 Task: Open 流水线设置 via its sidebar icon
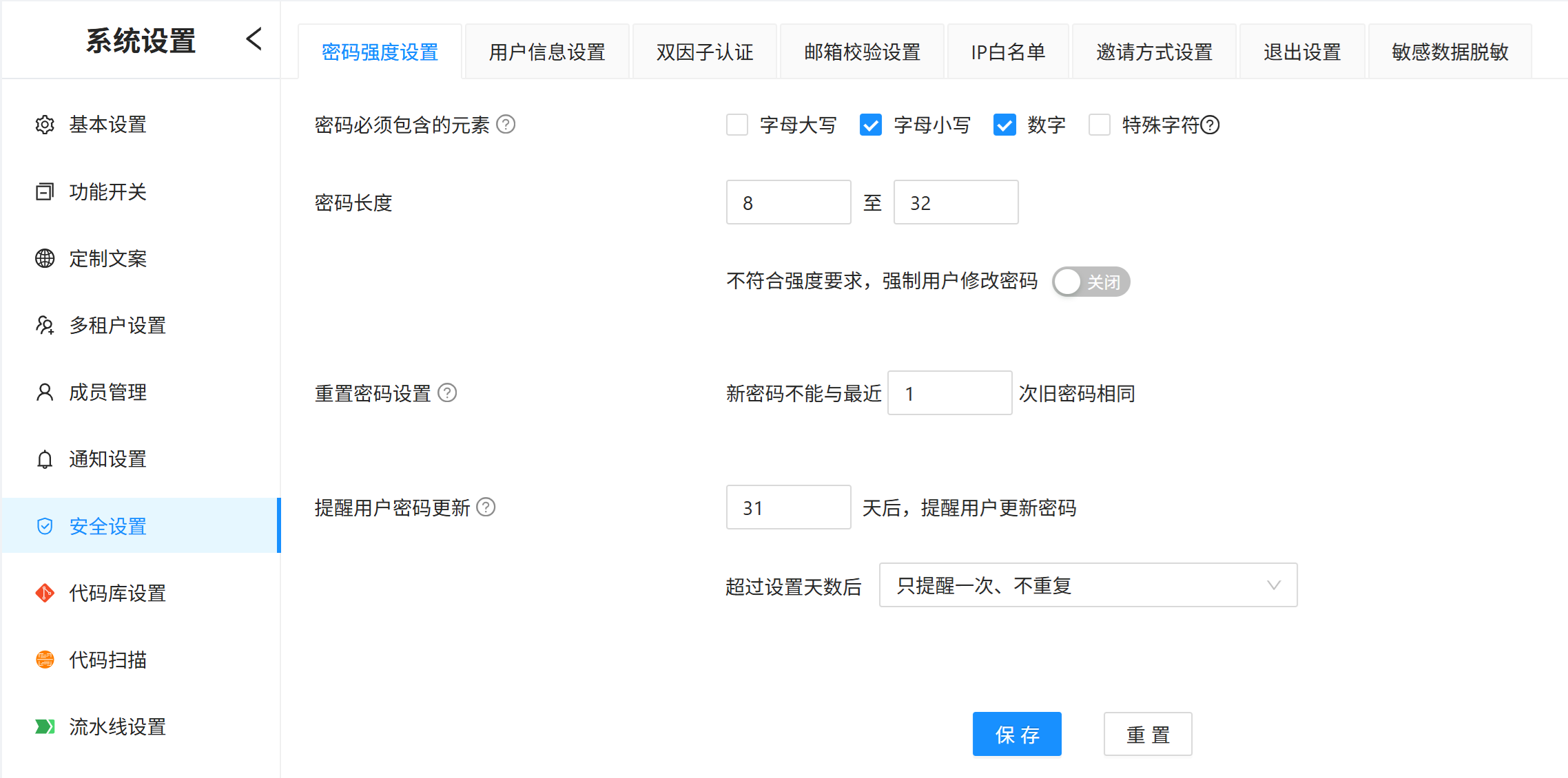45,726
